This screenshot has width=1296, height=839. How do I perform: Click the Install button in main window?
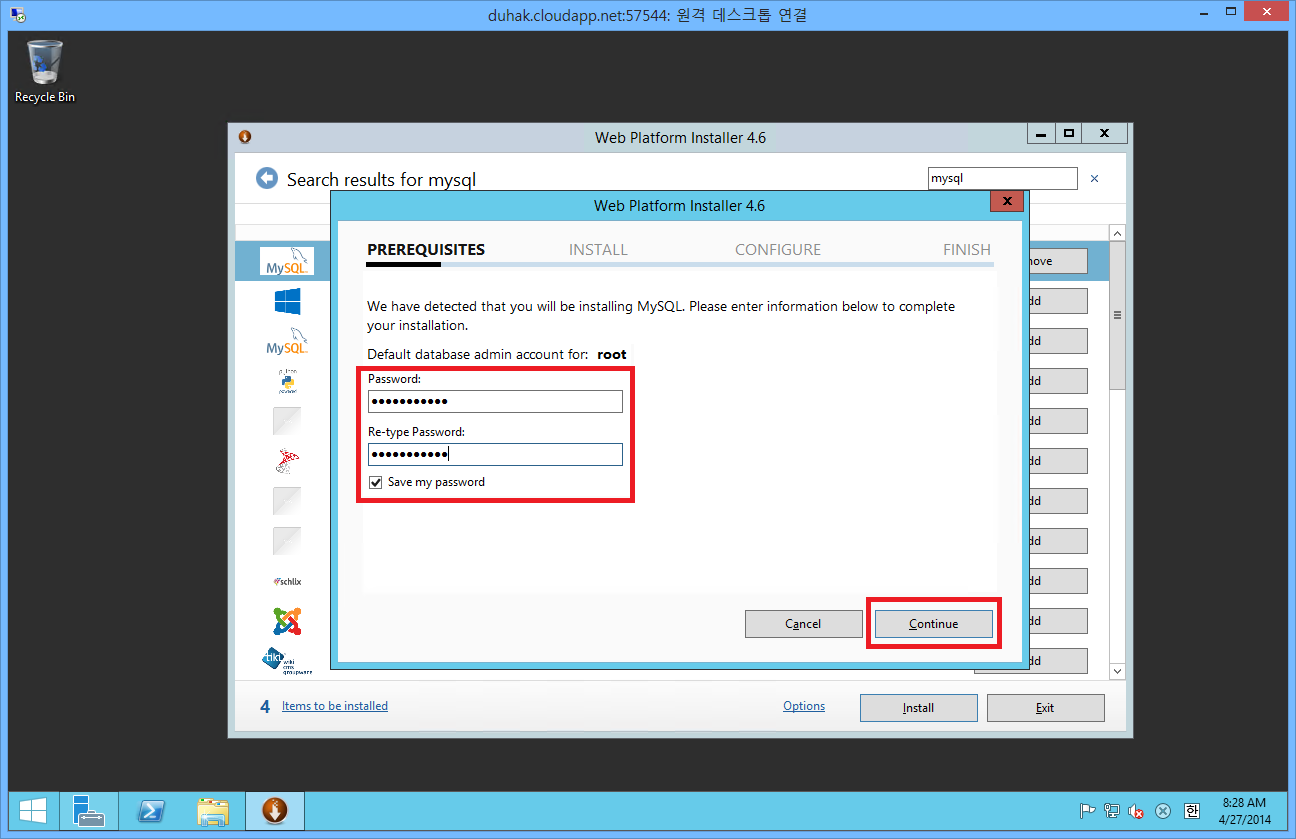point(918,708)
